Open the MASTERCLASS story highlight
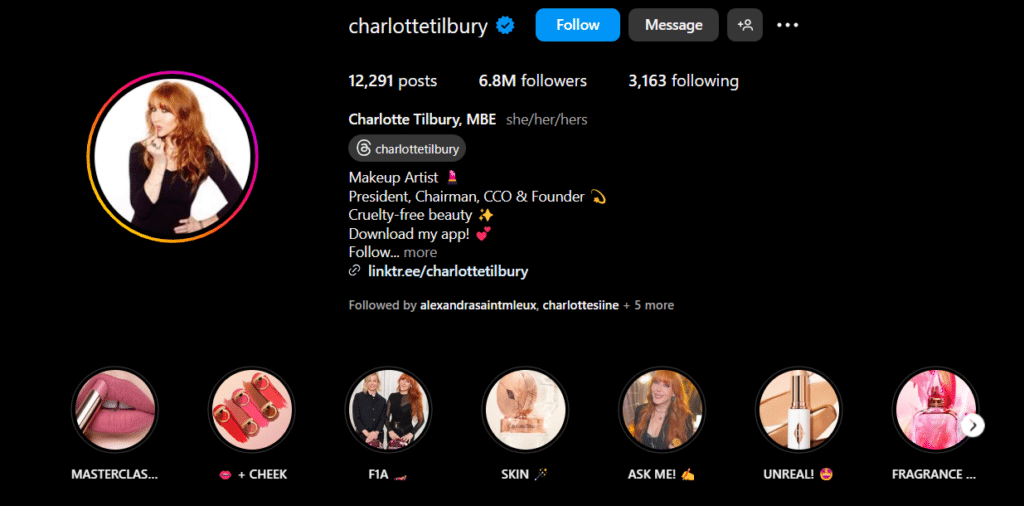1024x506 pixels. [114, 409]
